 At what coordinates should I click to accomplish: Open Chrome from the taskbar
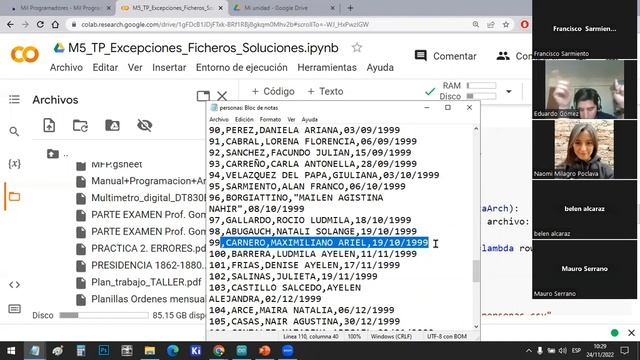point(219,351)
